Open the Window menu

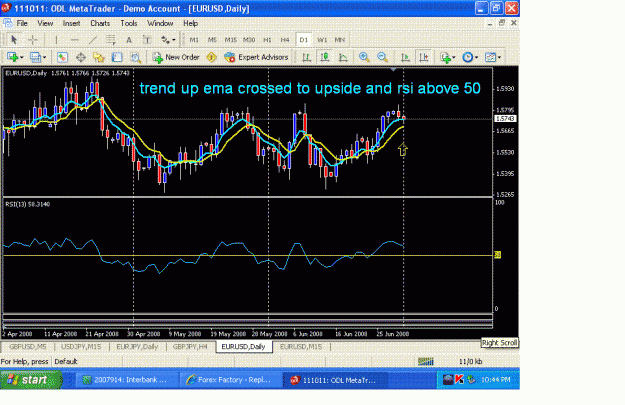click(x=160, y=23)
